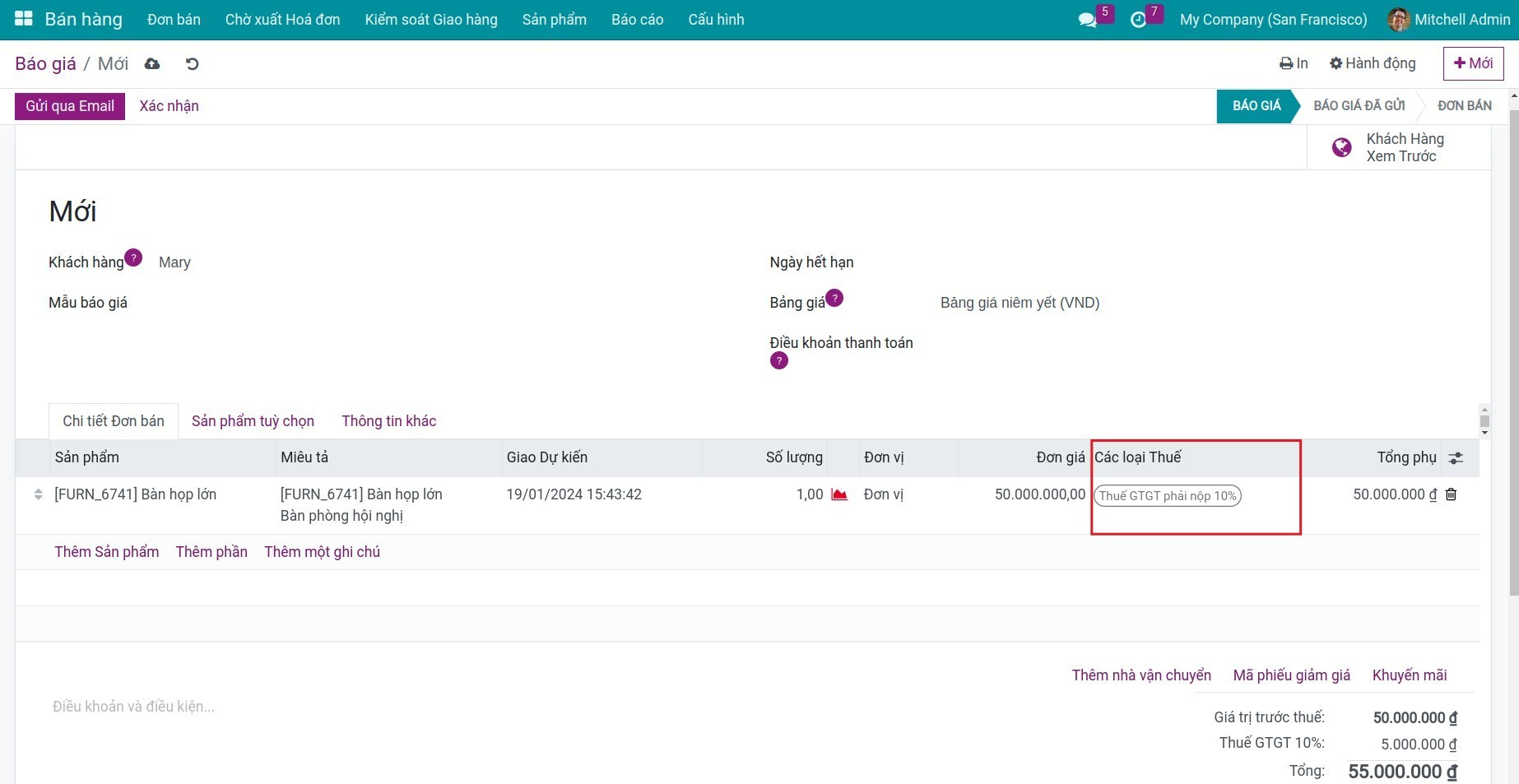Image resolution: width=1519 pixels, height=784 pixels.
Task: Open the chat messages icon
Action: coord(1087,20)
